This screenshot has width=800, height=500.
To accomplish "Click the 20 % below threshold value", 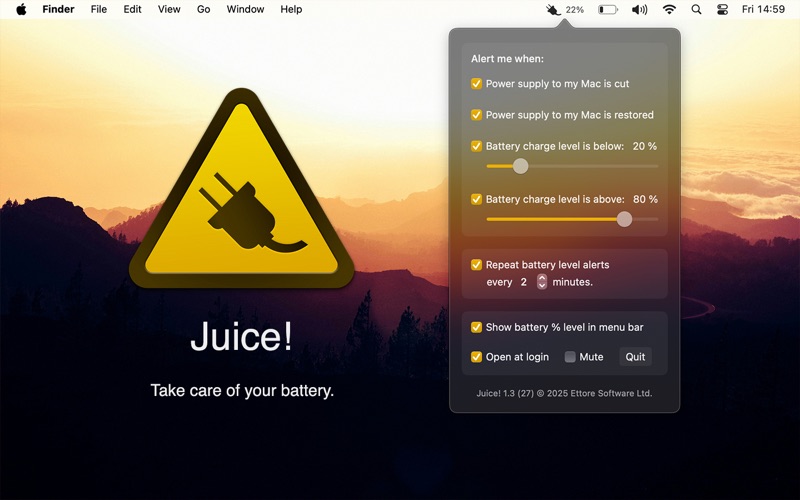I will (644, 146).
